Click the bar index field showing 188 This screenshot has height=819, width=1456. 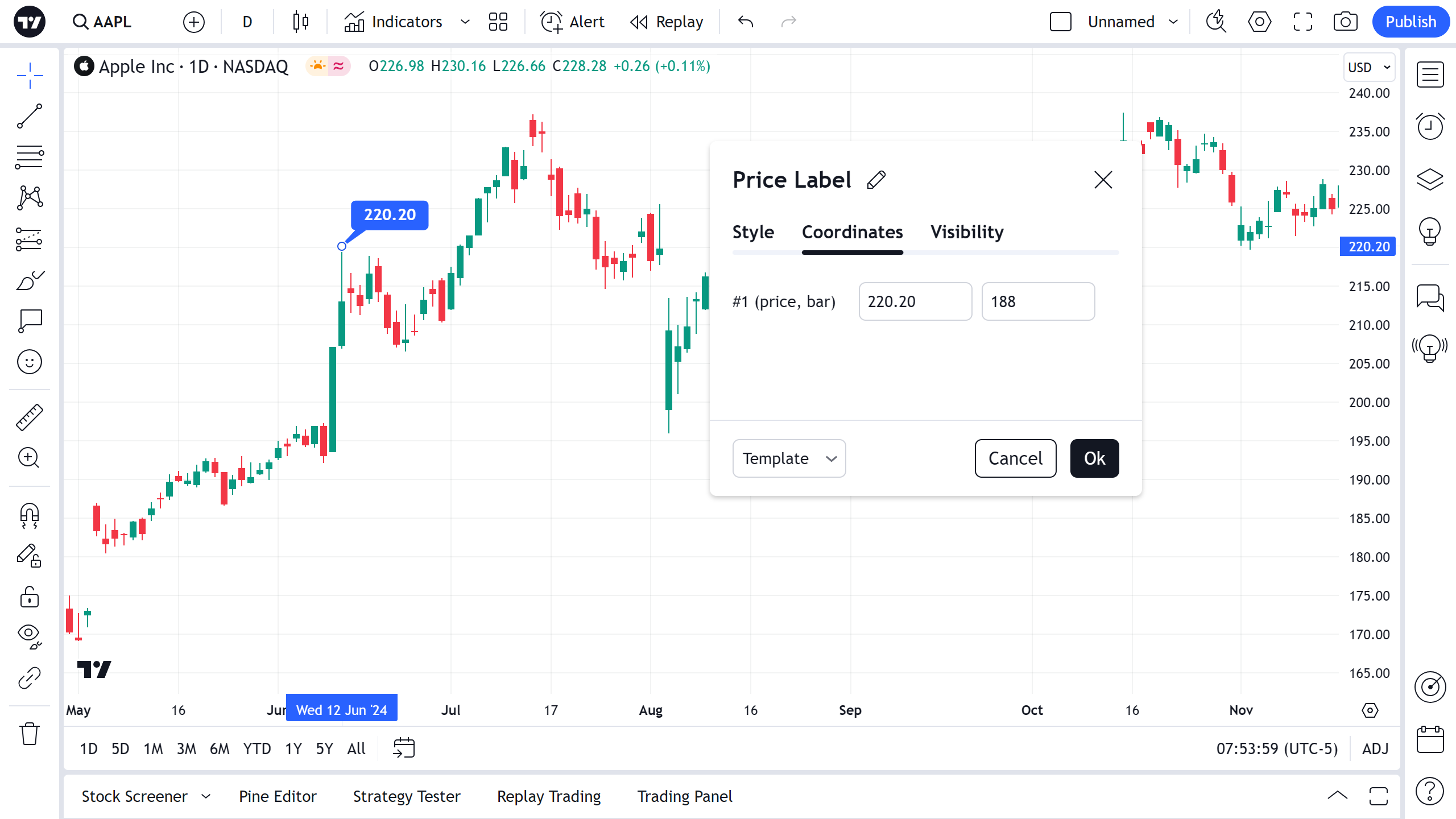[x=1038, y=301]
